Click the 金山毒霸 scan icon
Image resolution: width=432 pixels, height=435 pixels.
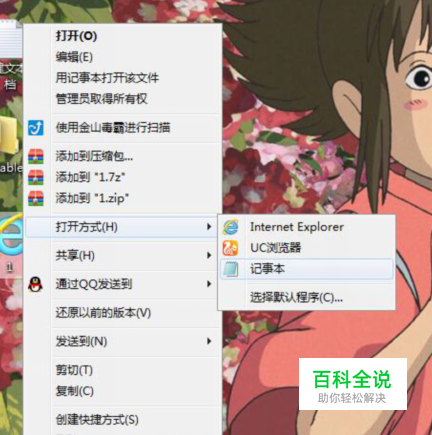click(36, 128)
